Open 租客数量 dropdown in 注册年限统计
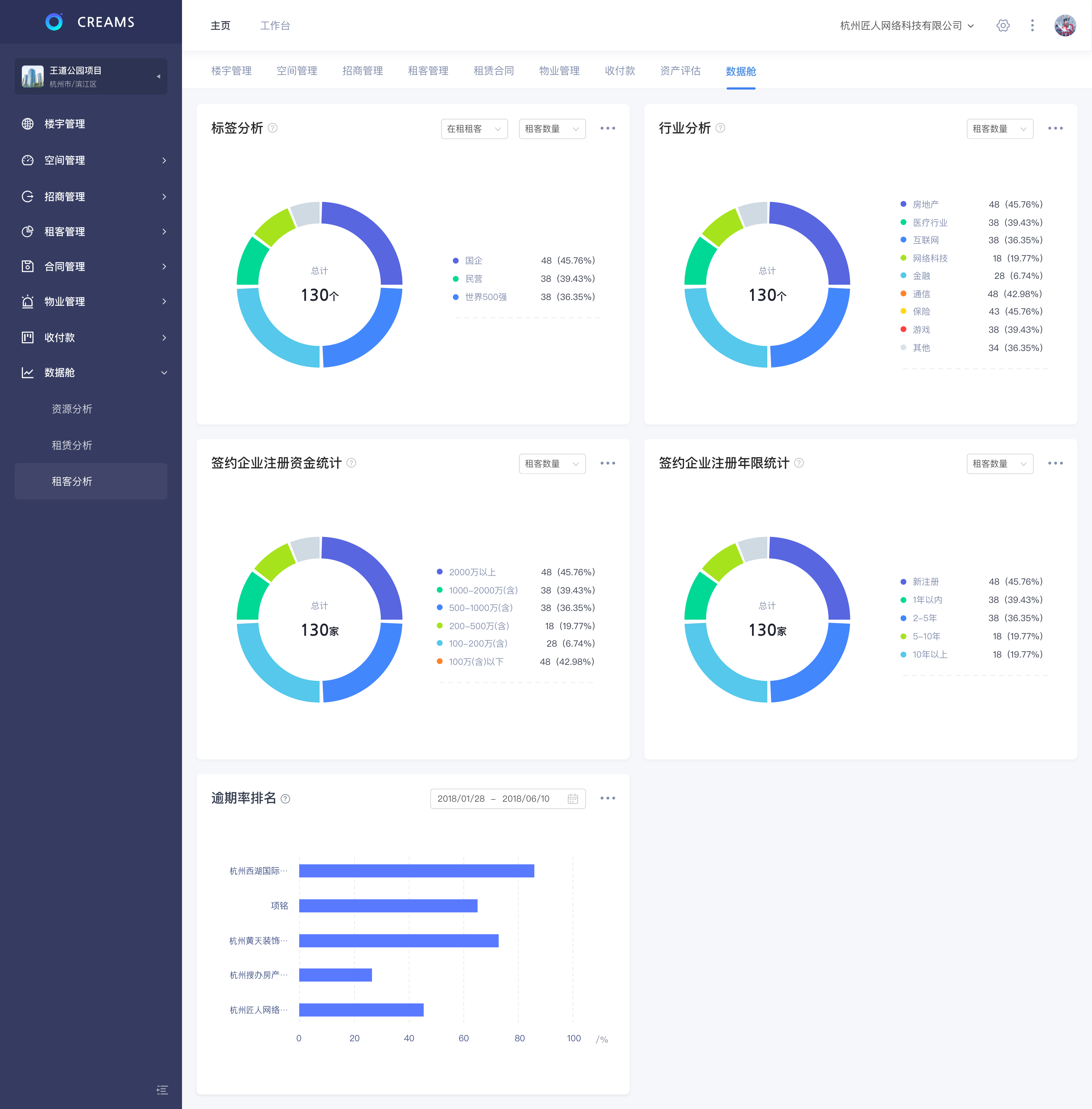Viewport: 1092px width, 1109px height. (x=1000, y=463)
